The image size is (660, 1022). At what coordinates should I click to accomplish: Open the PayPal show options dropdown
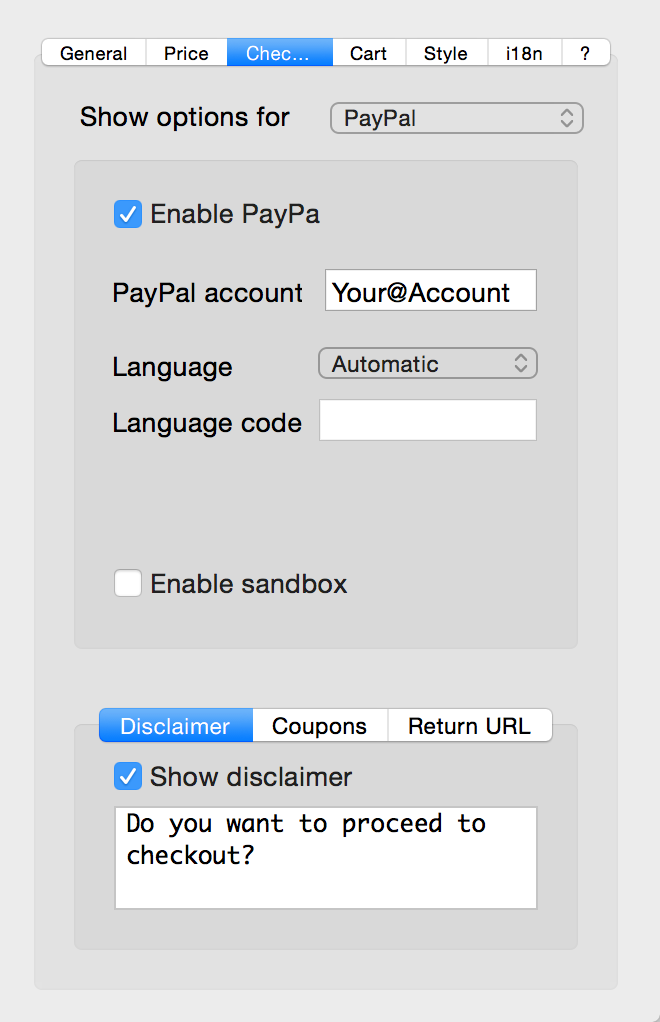click(457, 118)
